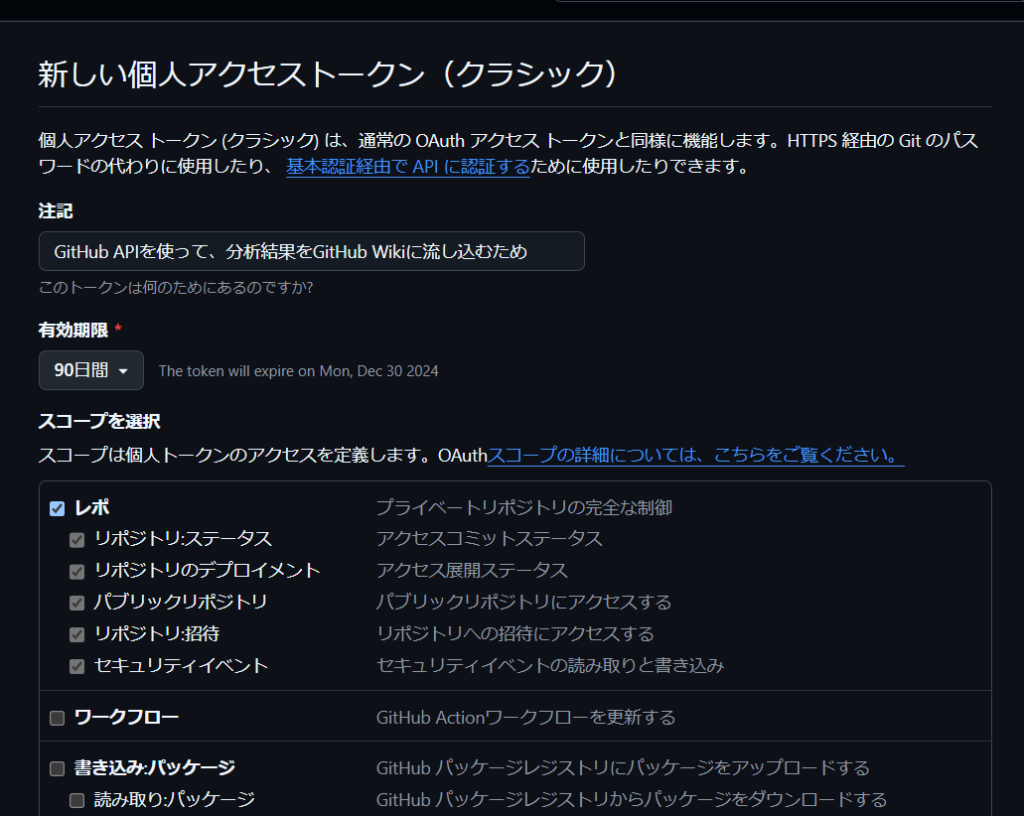Click the スコープを選択 heading
The height and width of the screenshot is (816, 1024).
coord(99,422)
